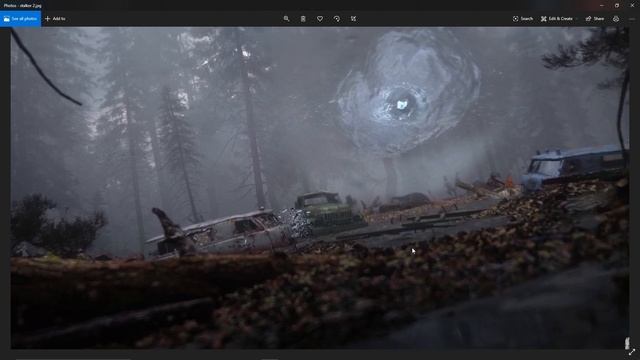Restore down the Photos window
640x360 pixels.
tap(617, 5)
